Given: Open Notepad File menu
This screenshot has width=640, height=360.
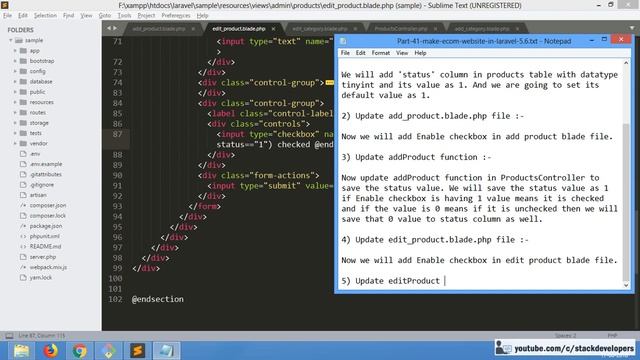Looking at the screenshot, I should pyautogui.click(x=345, y=53).
